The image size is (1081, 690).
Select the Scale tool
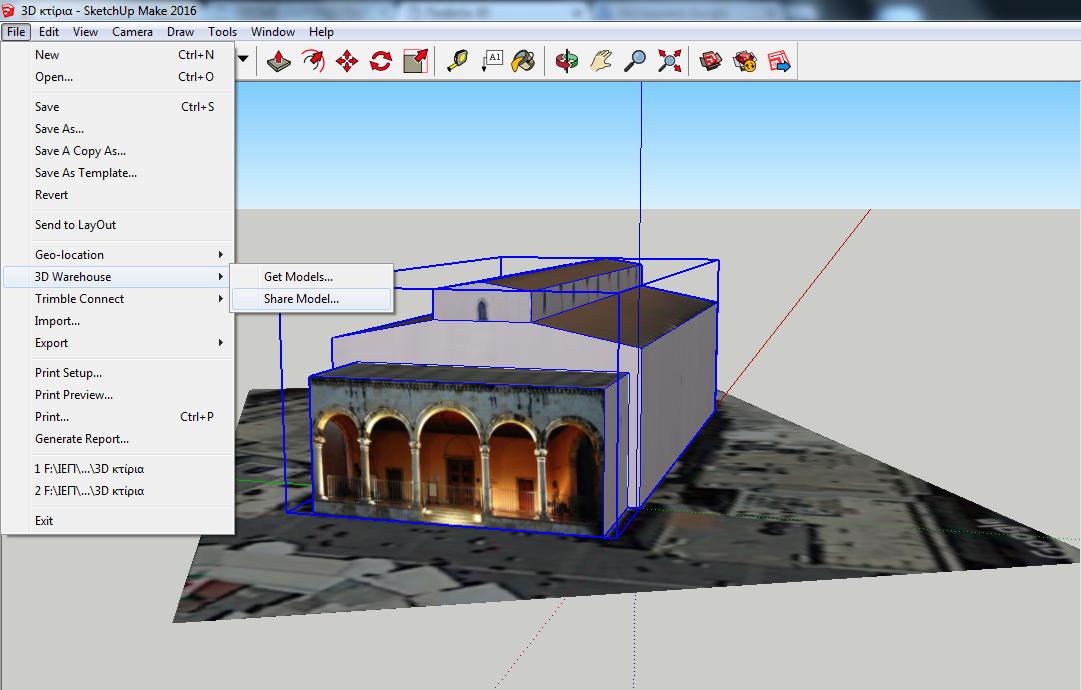click(415, 61)
